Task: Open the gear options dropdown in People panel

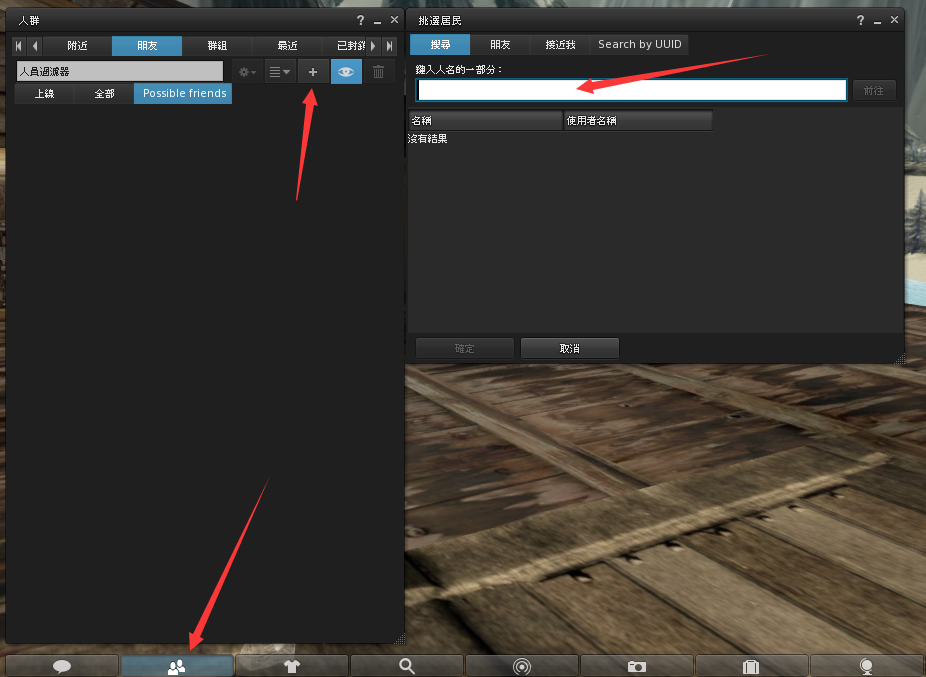Action: pyautogui.click(x=247, y=72)
